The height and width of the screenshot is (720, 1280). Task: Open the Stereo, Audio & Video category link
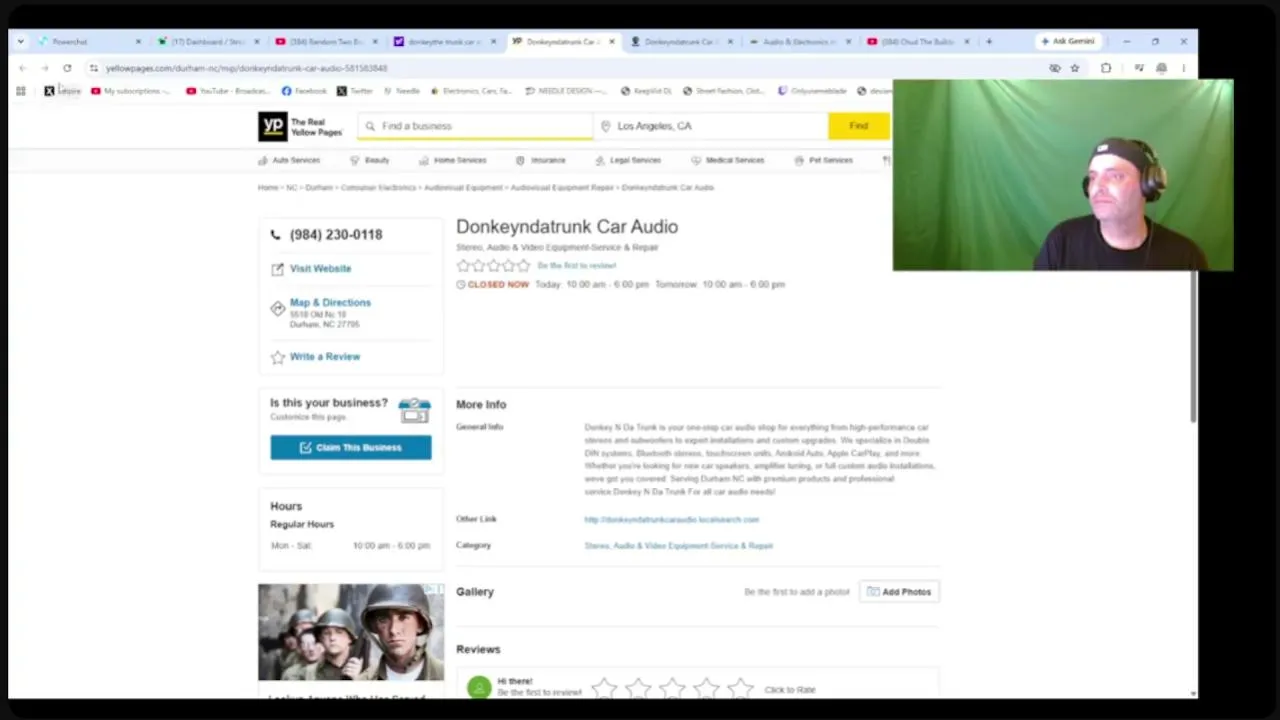pos(679,546)
